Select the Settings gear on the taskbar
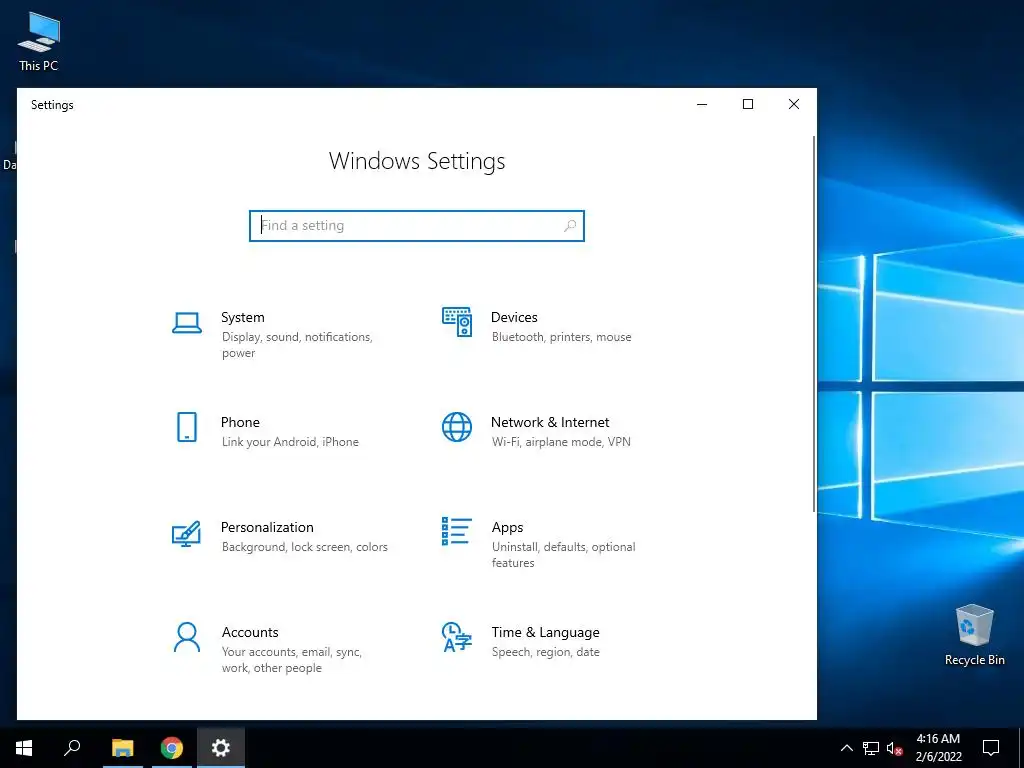Screen dimensions: 1024x768 221,748
